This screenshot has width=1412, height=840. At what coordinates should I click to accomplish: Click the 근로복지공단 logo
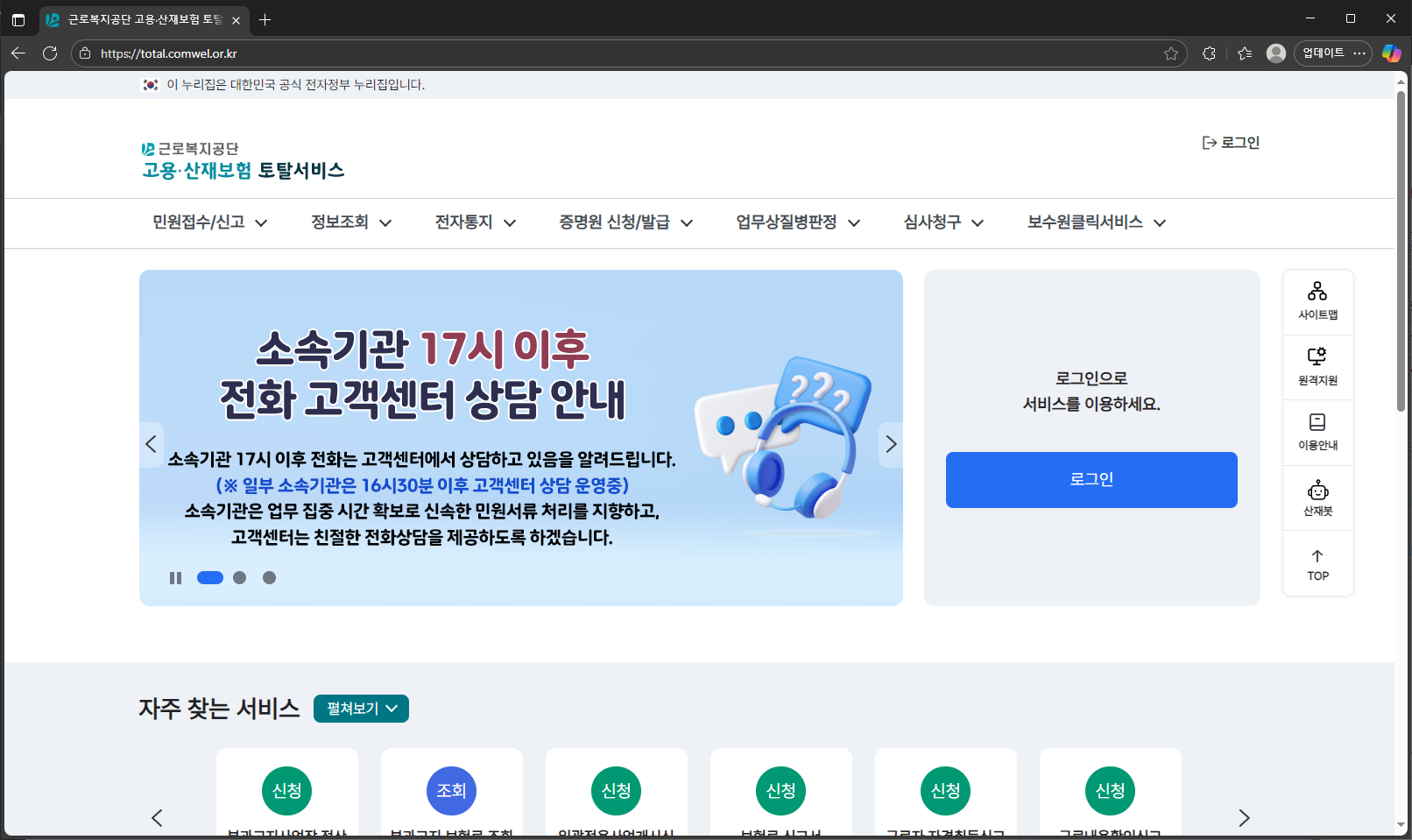(242, 160)
